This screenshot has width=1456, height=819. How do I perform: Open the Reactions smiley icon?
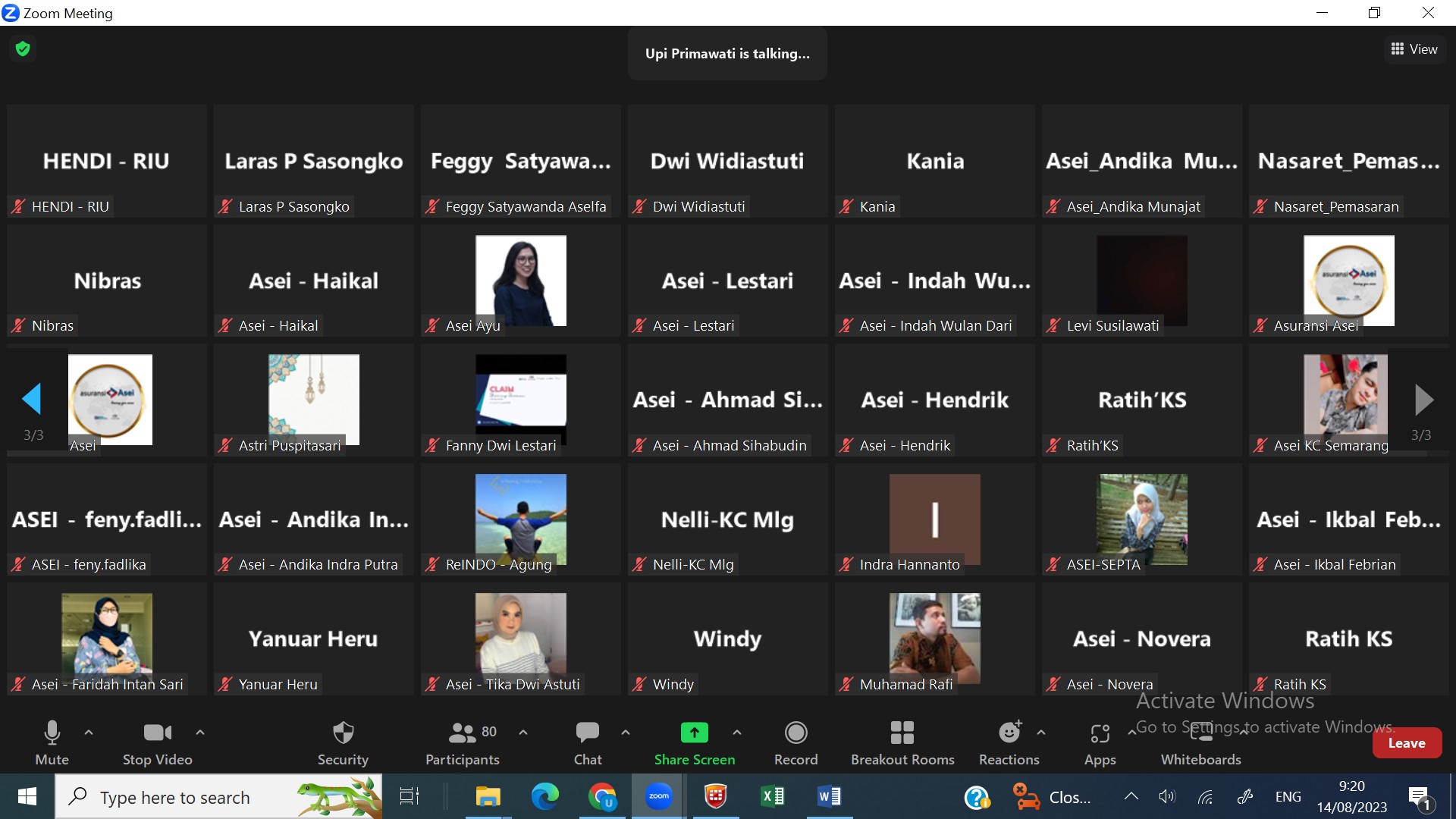click(1009, 733)
